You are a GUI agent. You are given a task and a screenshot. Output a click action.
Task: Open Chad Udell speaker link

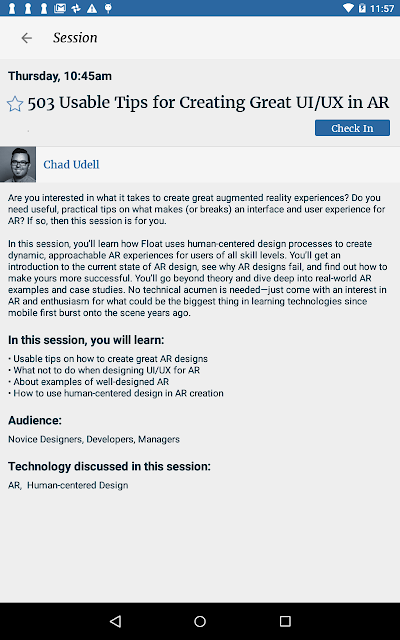pyautogui.click(x=71, y=164)
